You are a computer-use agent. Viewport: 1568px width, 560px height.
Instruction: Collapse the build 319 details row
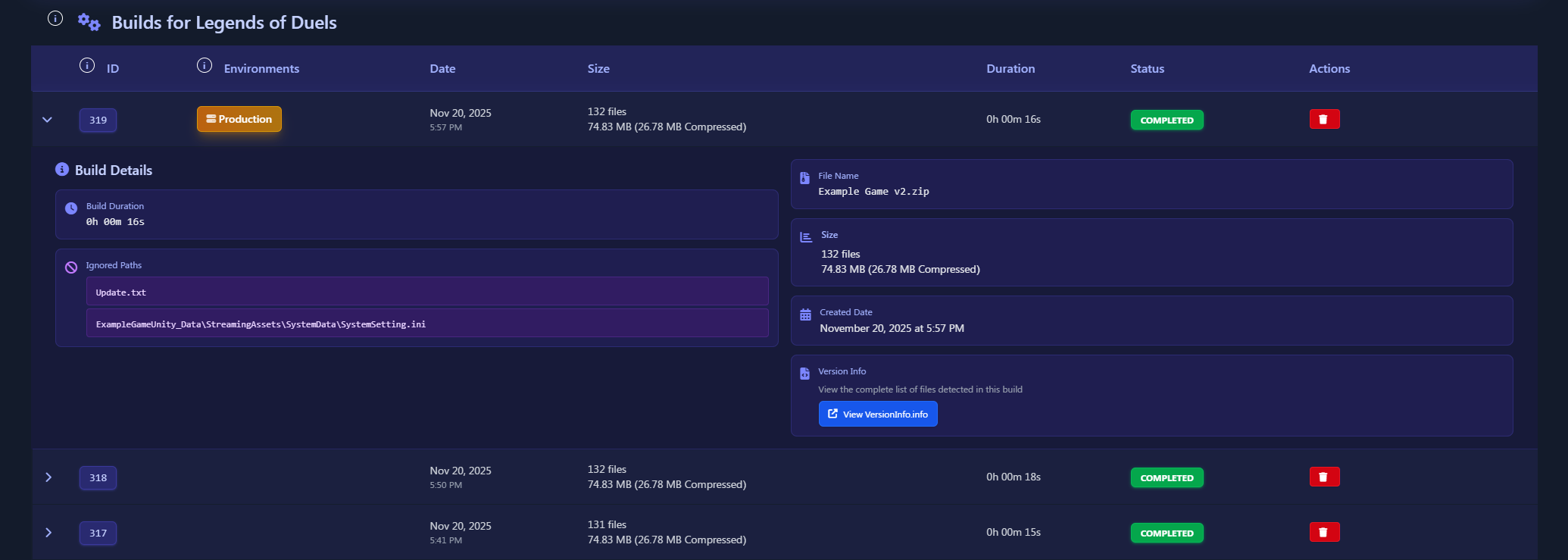click(x=48, y=120)
